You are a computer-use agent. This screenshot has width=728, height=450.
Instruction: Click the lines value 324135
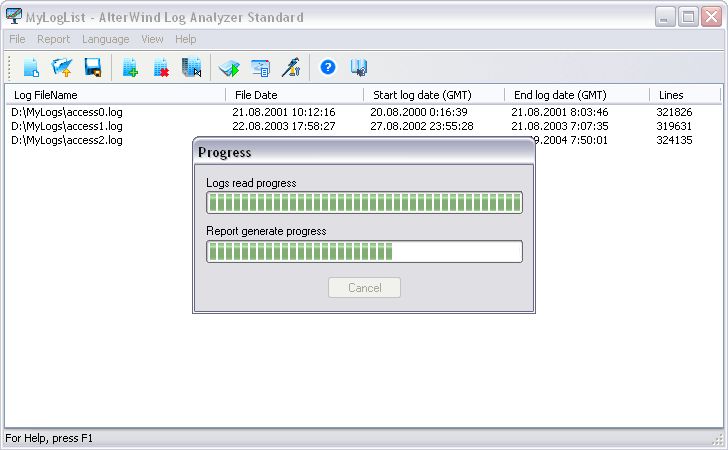(x=674, y=140)
